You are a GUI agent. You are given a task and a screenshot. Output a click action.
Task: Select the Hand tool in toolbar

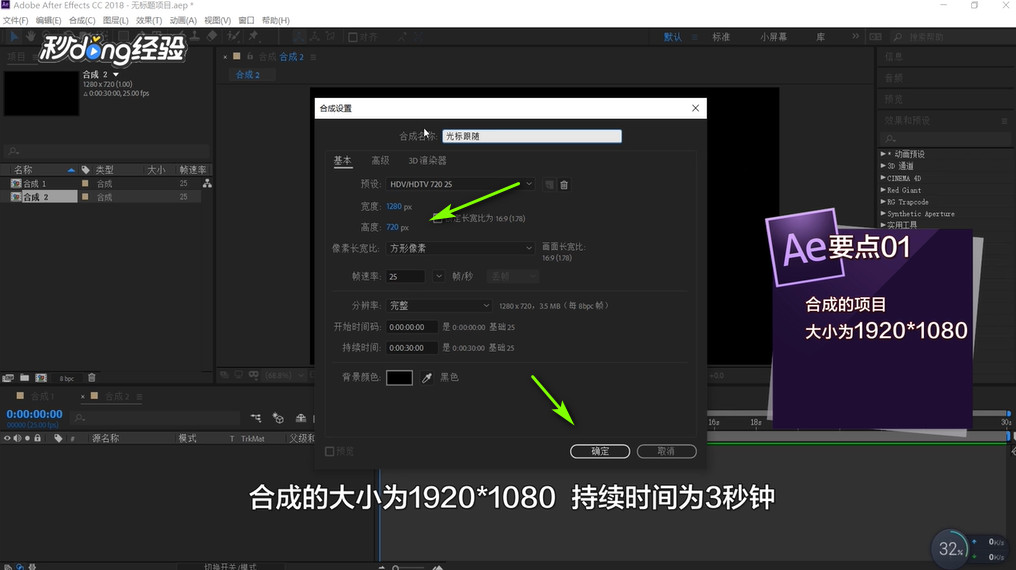tap(30, 36)
